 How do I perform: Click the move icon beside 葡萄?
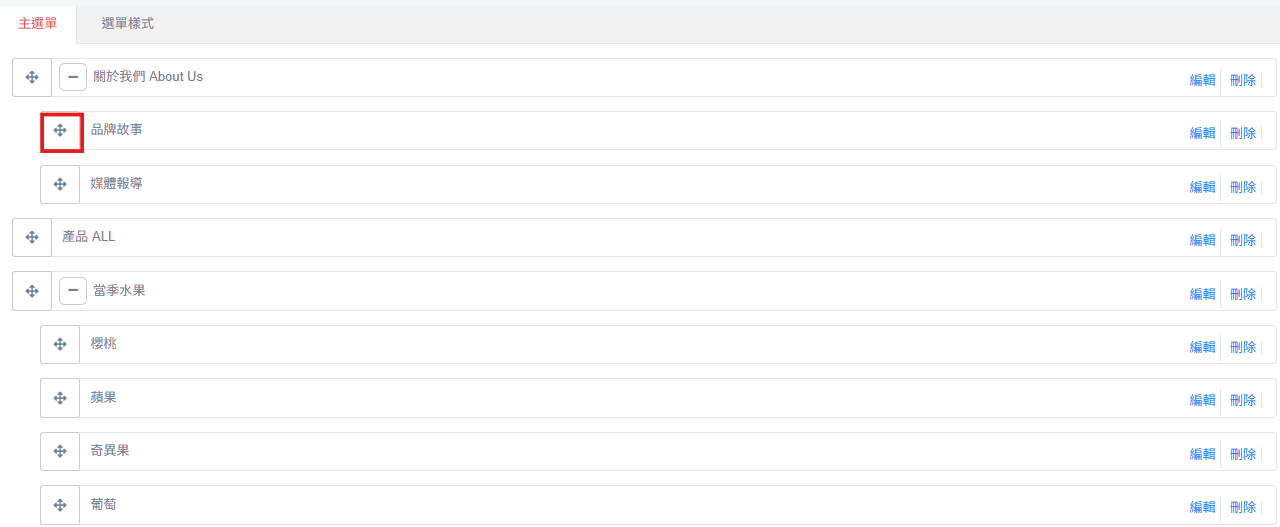coord(60,505)
